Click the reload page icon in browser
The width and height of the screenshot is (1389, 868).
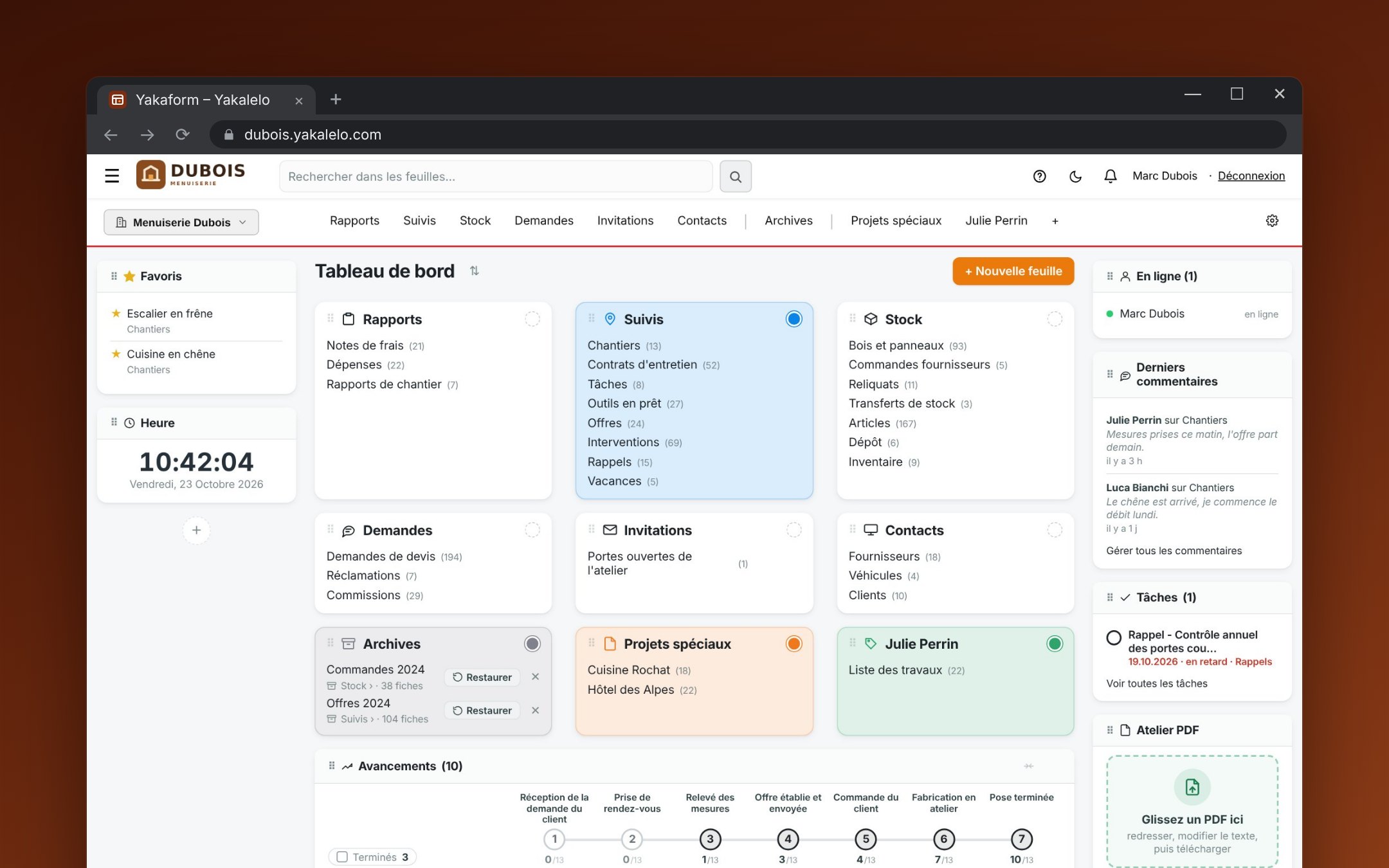(x=183, y=134)
